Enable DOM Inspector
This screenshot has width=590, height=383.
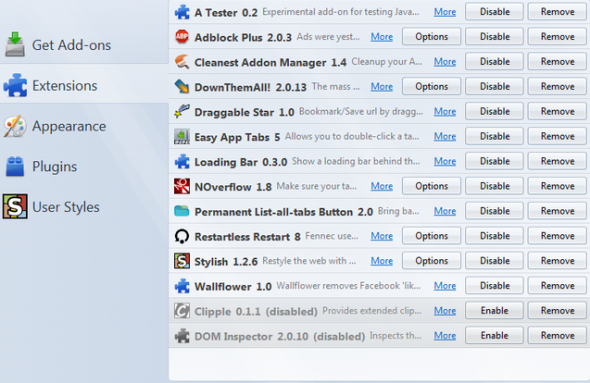click(x=494, y=335)
